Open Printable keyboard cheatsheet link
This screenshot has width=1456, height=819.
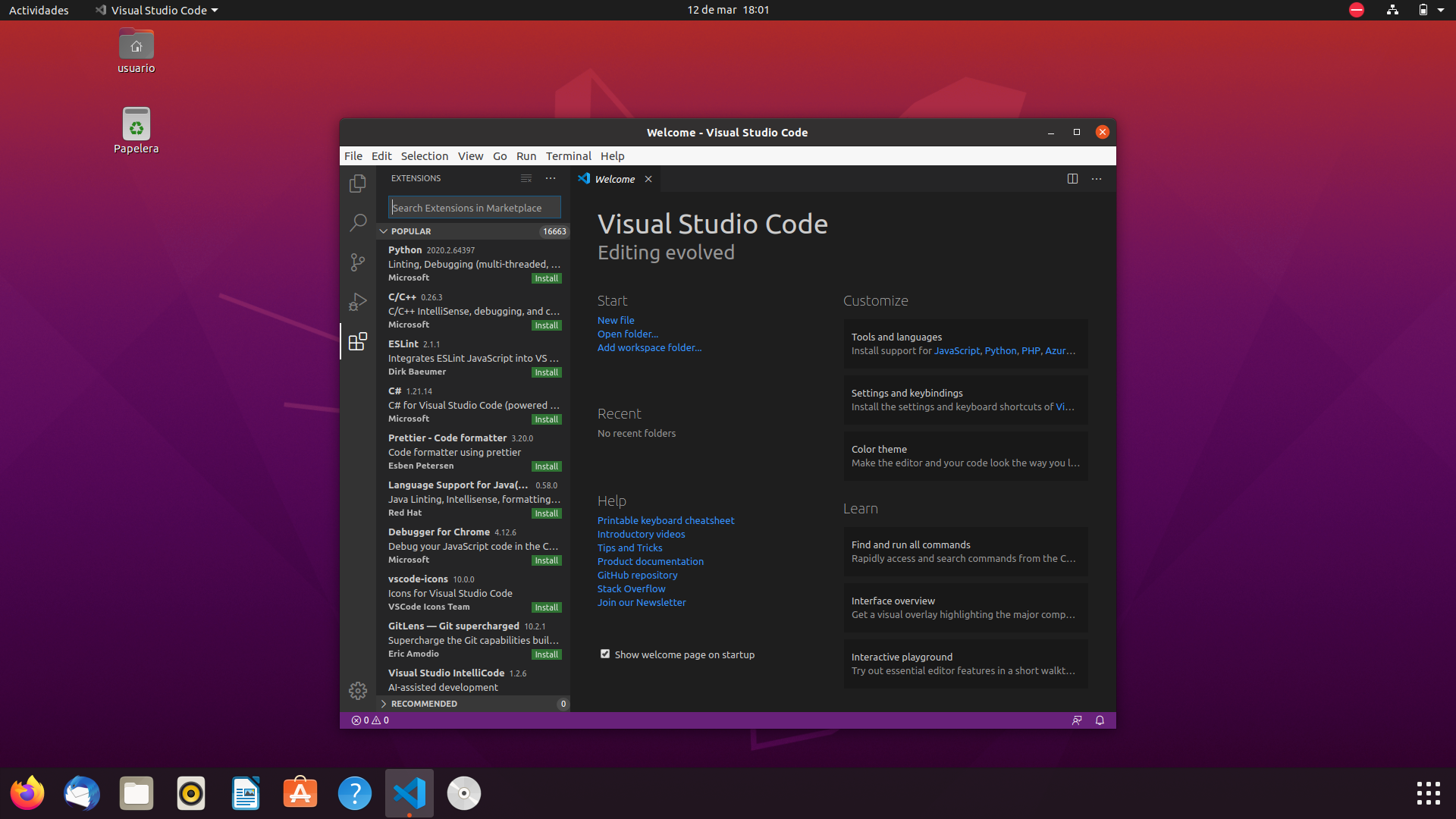click(666, 520)
